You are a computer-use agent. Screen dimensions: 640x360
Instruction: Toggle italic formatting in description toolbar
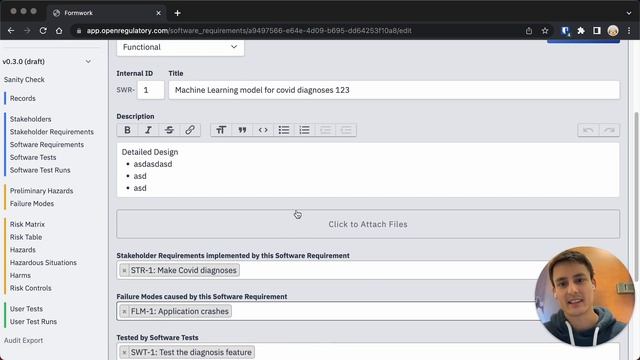coord(148,130)
